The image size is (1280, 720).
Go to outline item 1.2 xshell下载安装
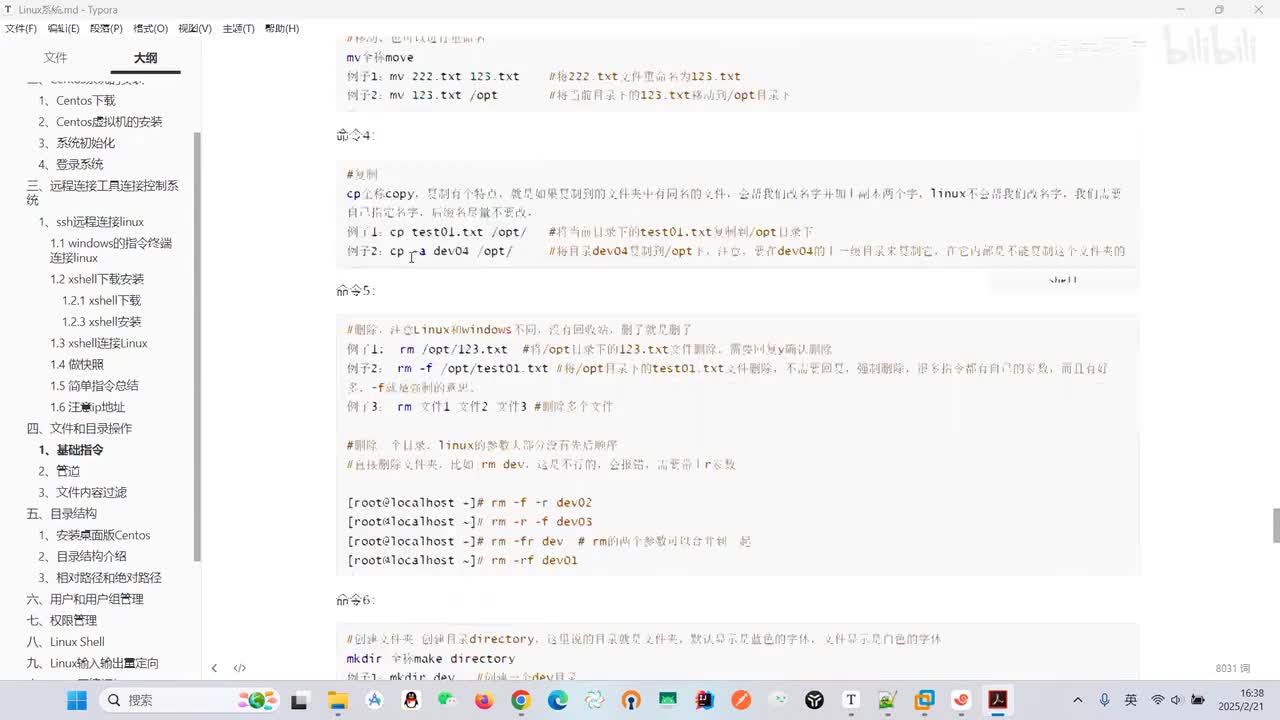coord(97,279)
